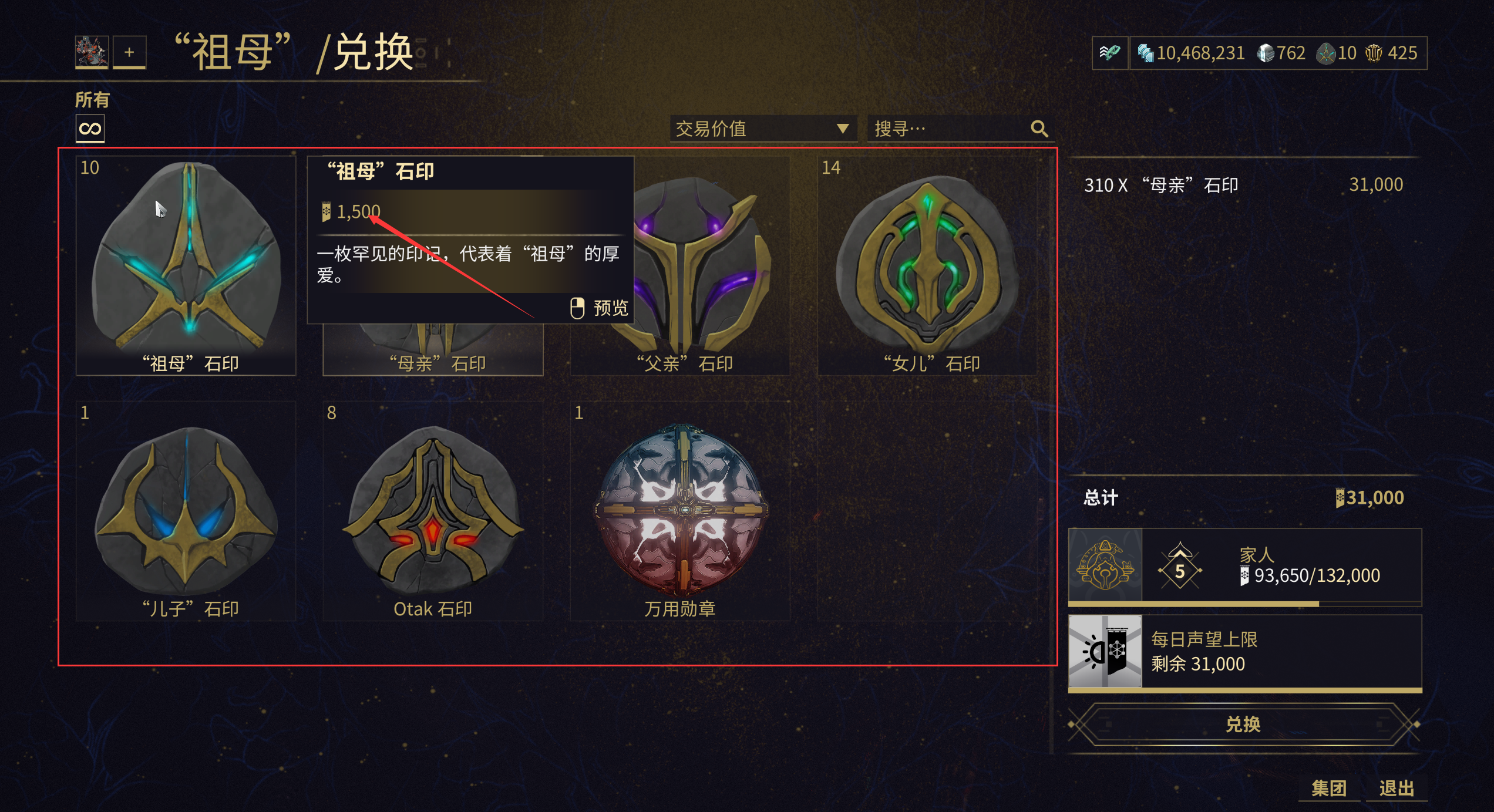The image size is (1494, 812).
Task: Select the Otak 石印 item
Action: tap(433, 511)
